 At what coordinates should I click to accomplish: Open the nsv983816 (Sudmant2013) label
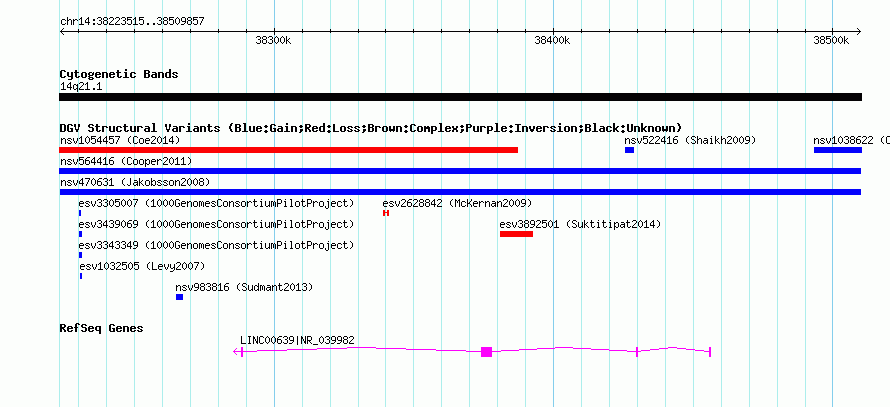coord(244,287)
